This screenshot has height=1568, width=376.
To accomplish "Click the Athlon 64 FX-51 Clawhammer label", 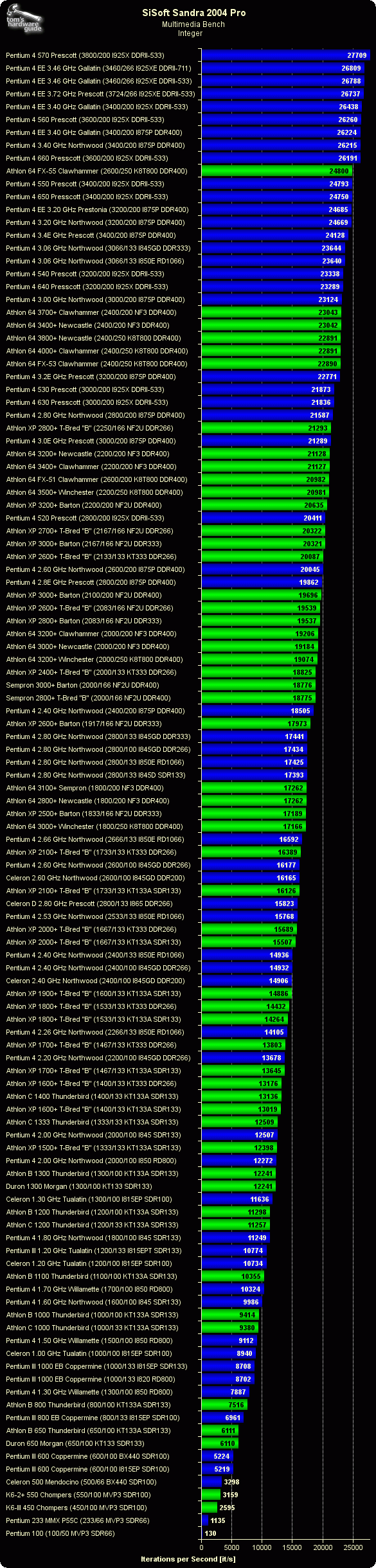I will (x=96, y=479).
